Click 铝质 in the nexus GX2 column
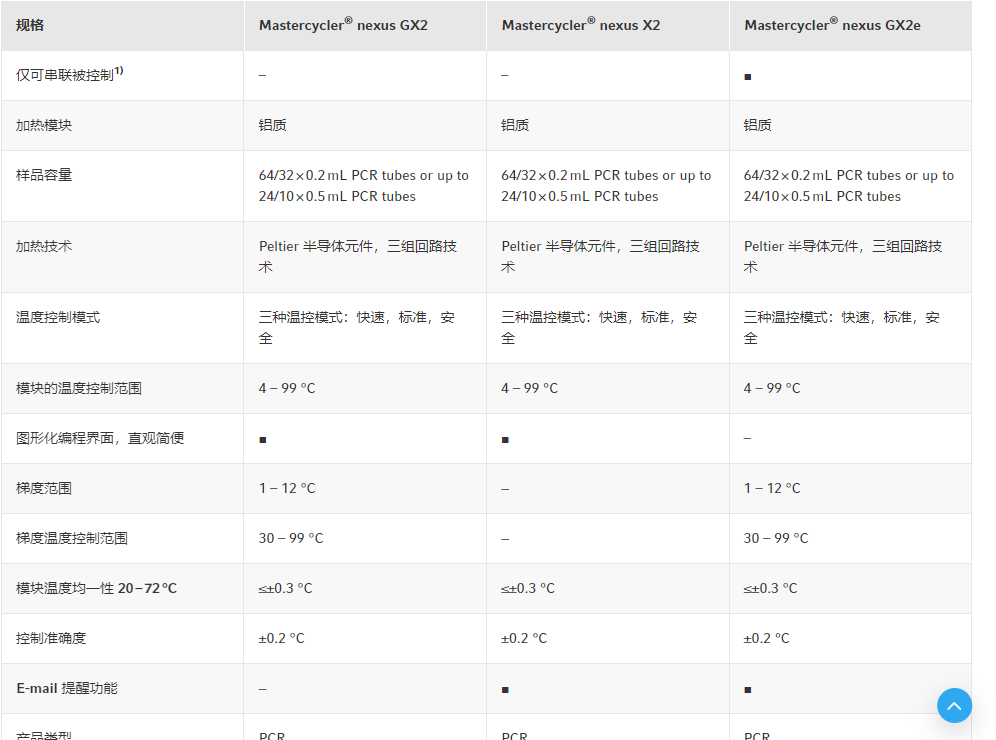 click(x=273, y=125)
